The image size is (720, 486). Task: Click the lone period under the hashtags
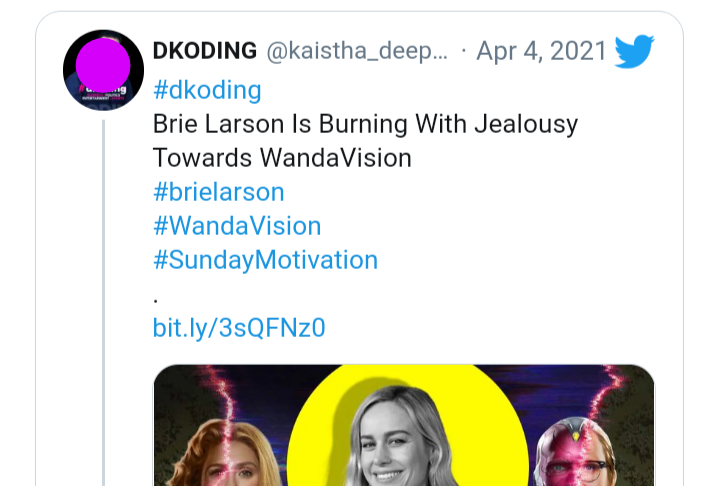[x=157, y=296]
